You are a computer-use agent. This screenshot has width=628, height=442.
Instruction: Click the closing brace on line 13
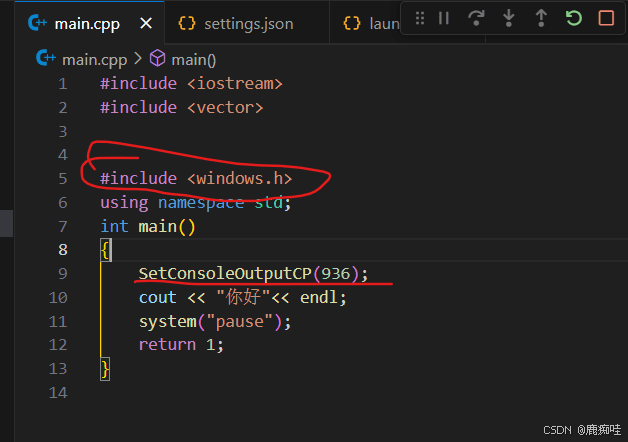pyautogui.click(x=105, y=369)
